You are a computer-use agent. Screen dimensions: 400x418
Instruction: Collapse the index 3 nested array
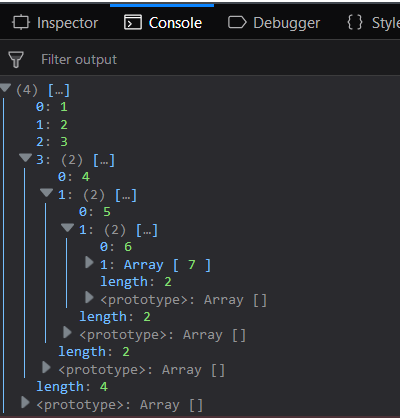coord(25,157)
